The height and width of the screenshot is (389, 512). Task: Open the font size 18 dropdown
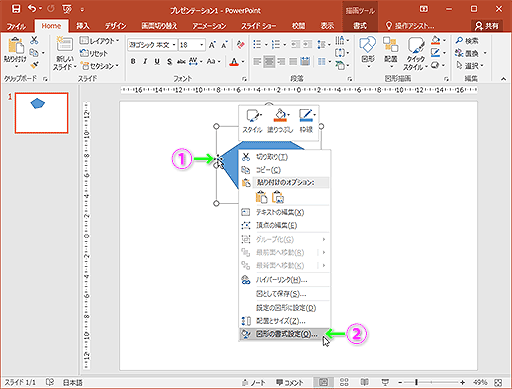click(202, 45)
